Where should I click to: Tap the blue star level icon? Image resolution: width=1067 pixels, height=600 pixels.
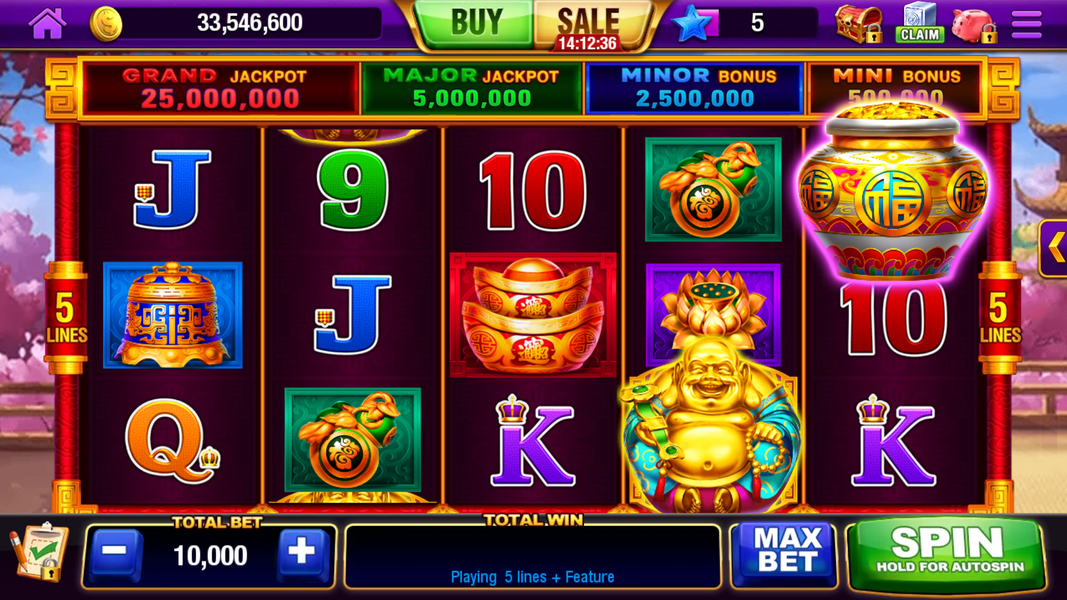695,24
